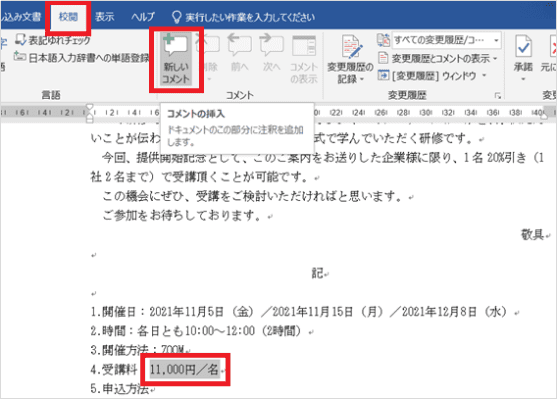Toggle 変更履歴の記録 tracking
Viewport: 558px width, 400px height.
coord(350,59)
